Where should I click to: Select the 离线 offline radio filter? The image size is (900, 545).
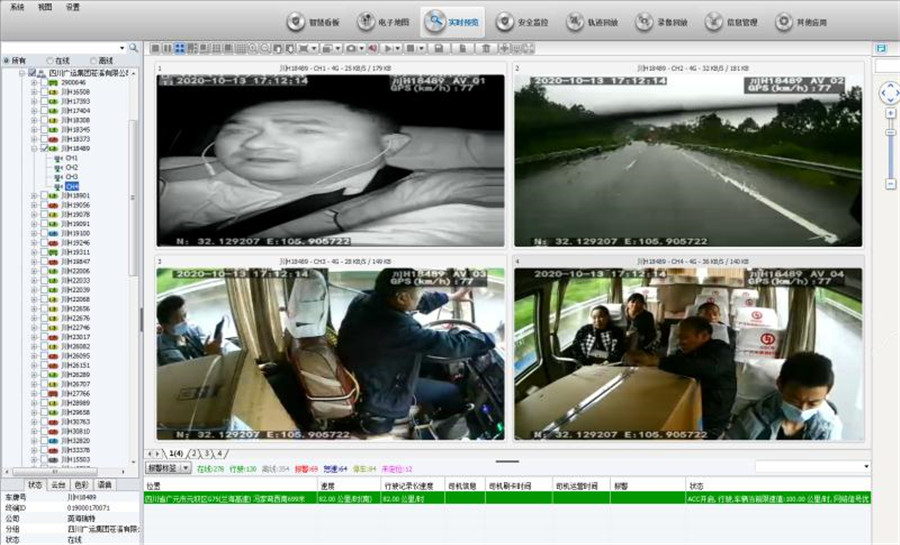(x=93, y=61)
